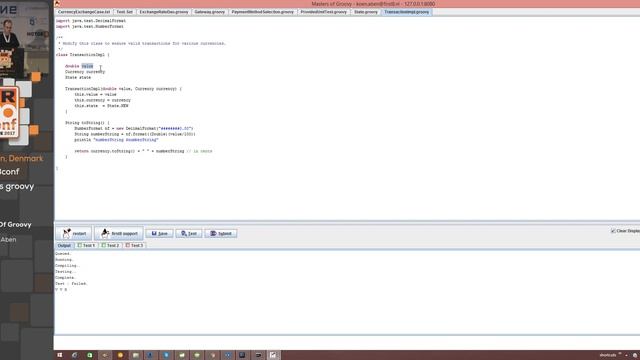640x360 pixels.
Task: Submit the solution
Action: pyautogui.click(x=221, y=233)
